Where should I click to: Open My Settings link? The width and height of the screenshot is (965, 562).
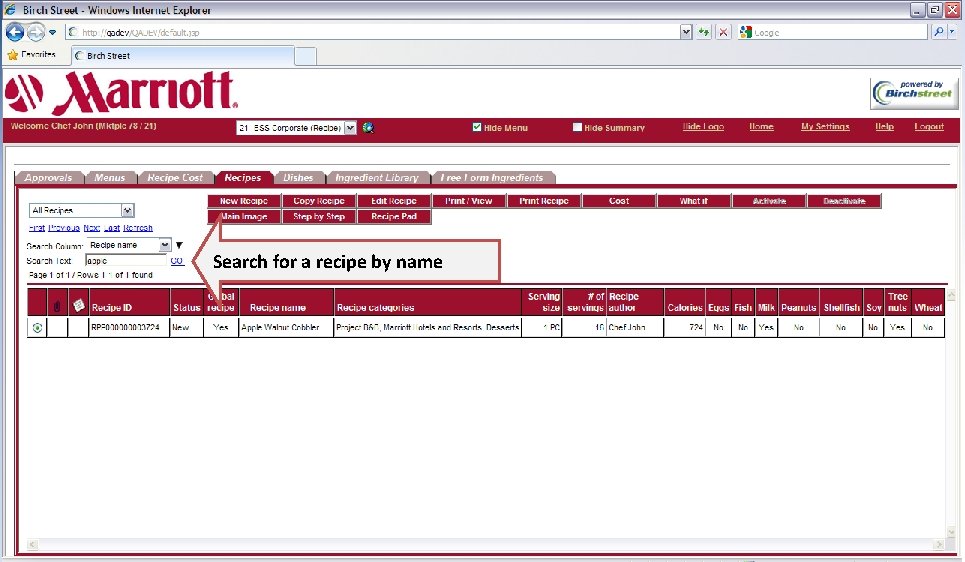coord(825,126)
